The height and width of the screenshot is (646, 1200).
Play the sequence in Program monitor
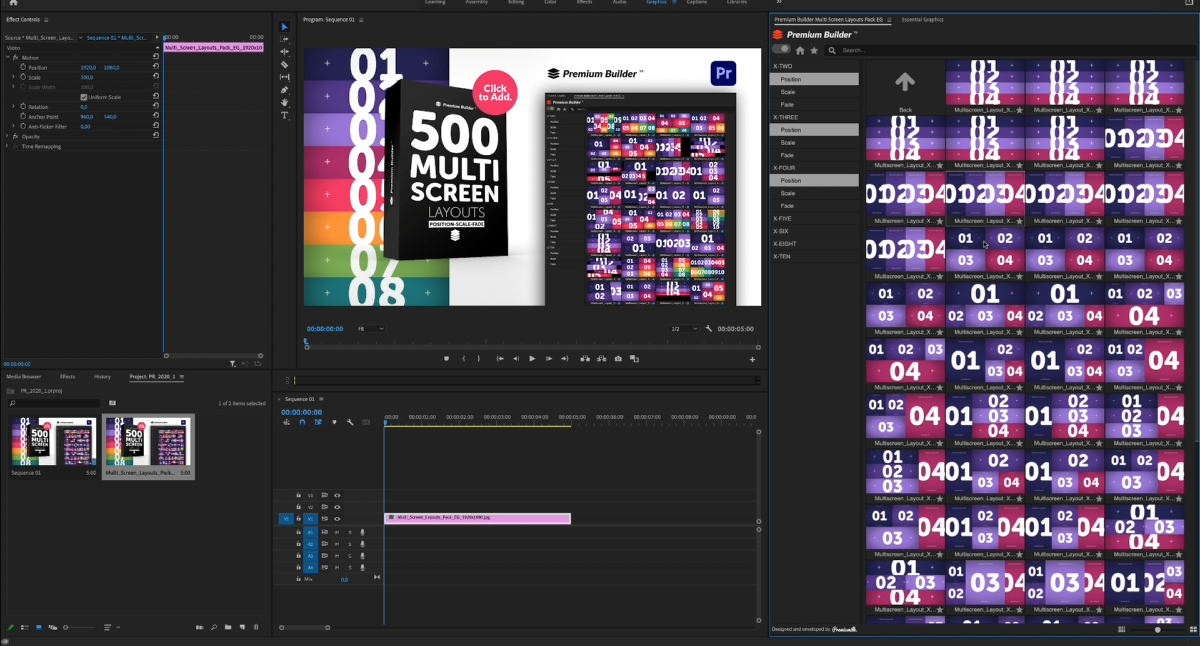pyautogui.click(x=532, y=359)
